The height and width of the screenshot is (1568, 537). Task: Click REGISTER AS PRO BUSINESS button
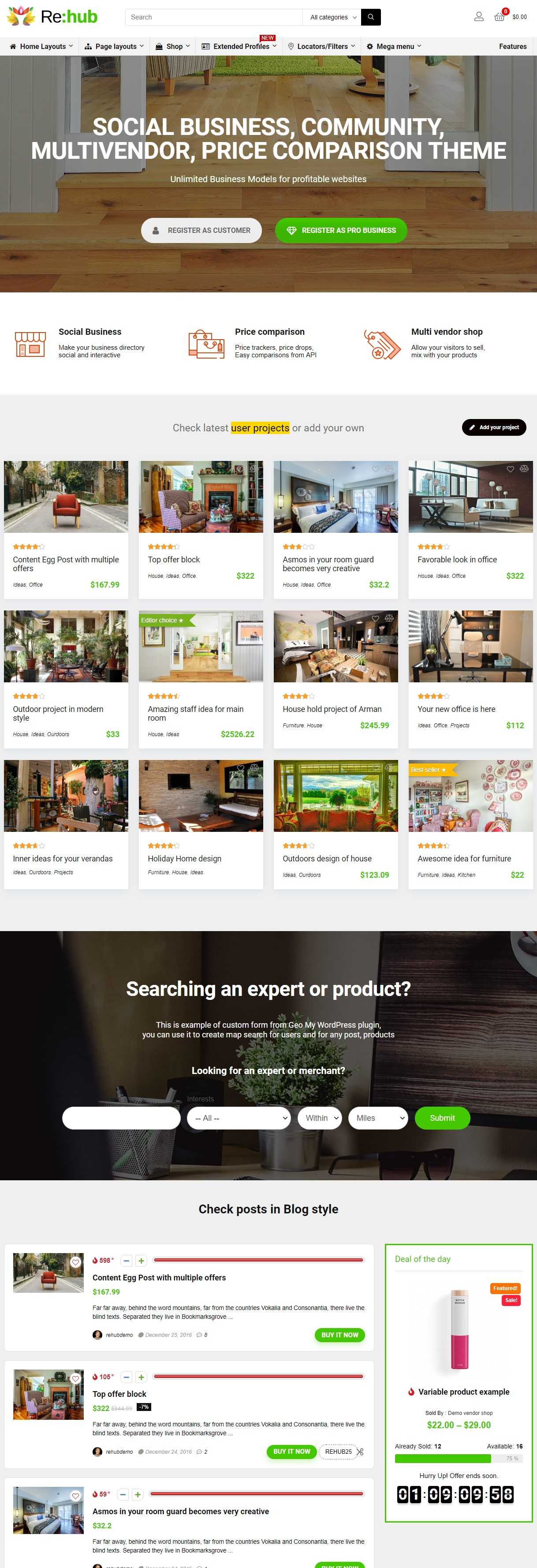tap(341, 230)
